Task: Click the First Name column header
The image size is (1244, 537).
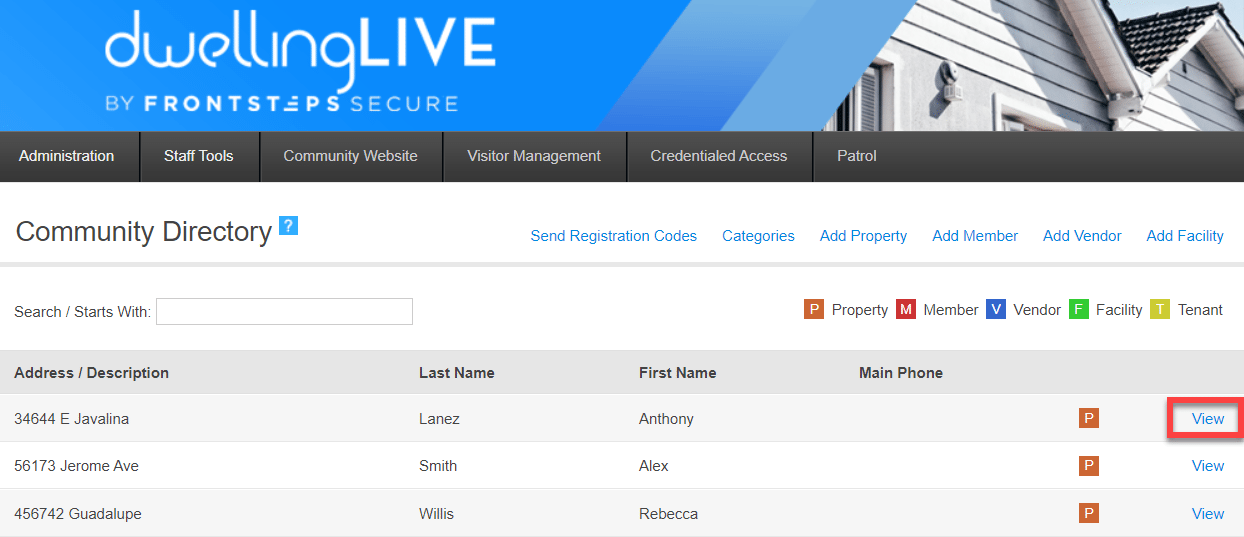Action: pos(678,373)
